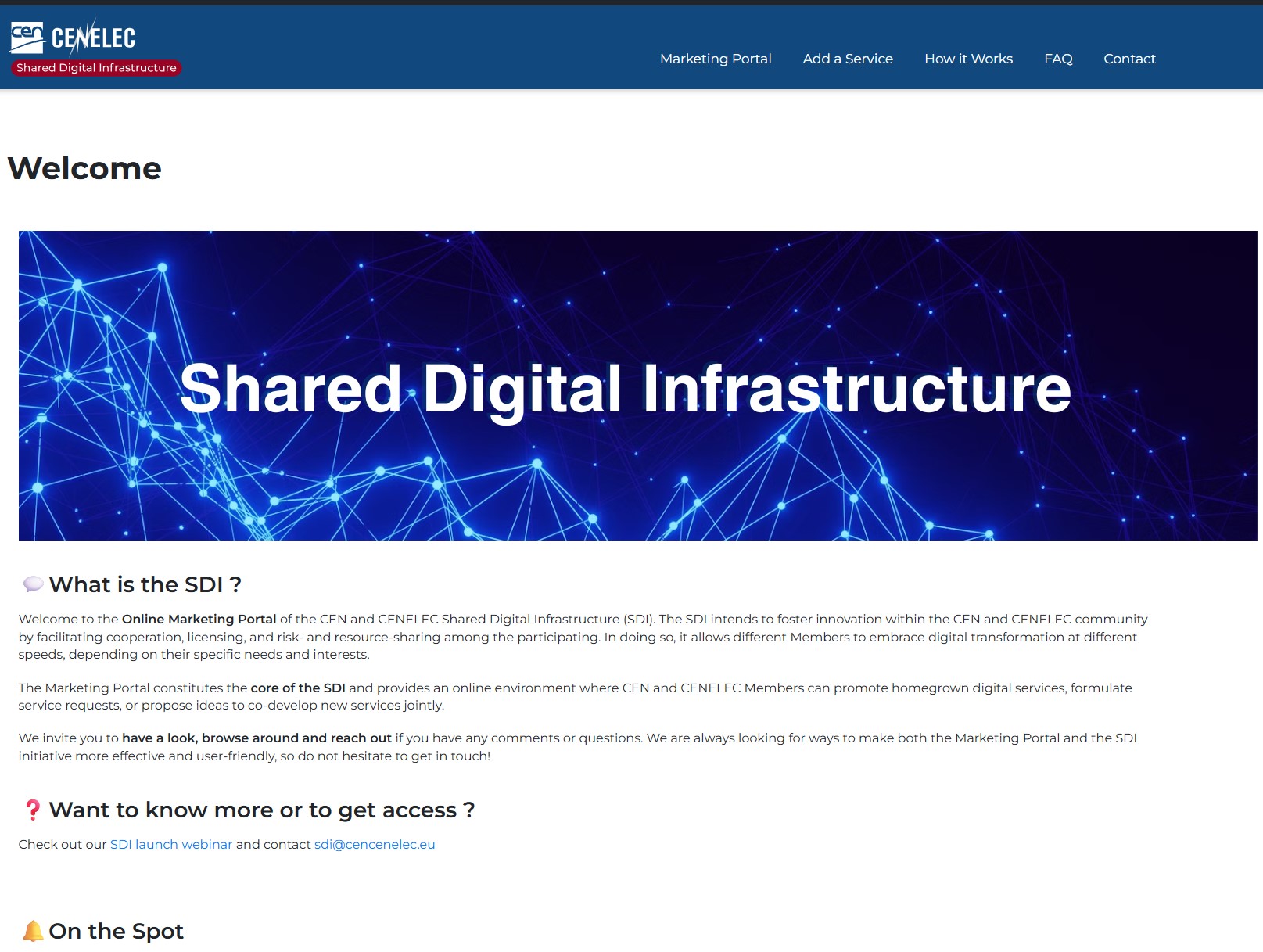This screenshot has height=952, width=1263.
Task: Click the CENELEC wordmark in the header
Action: pos(93,38)
